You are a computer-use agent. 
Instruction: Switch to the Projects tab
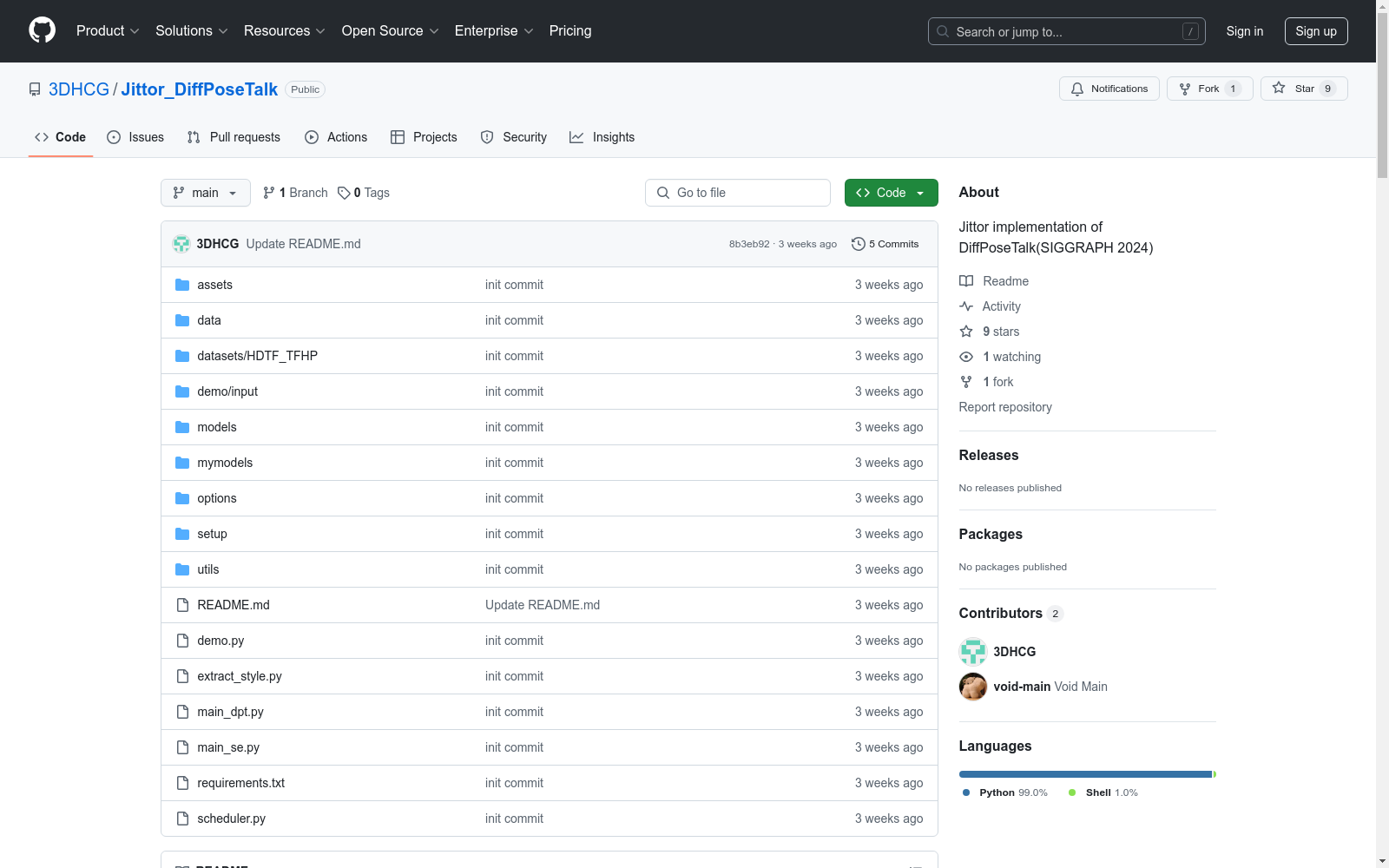point(424,137)
